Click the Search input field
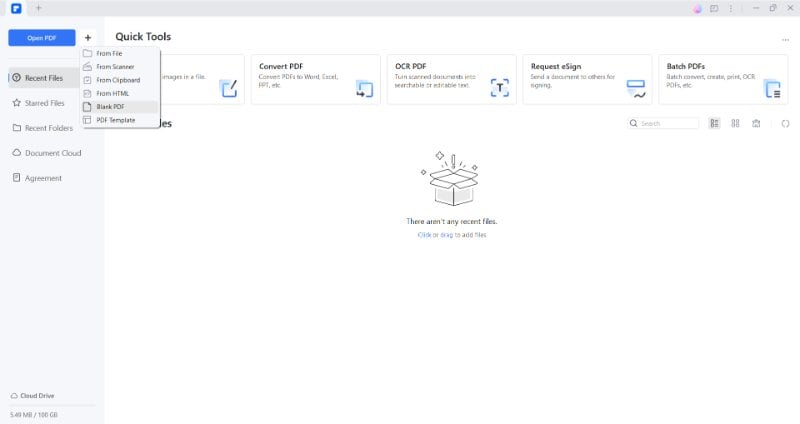This screenshot has height=424, width=800. (663, 123)
